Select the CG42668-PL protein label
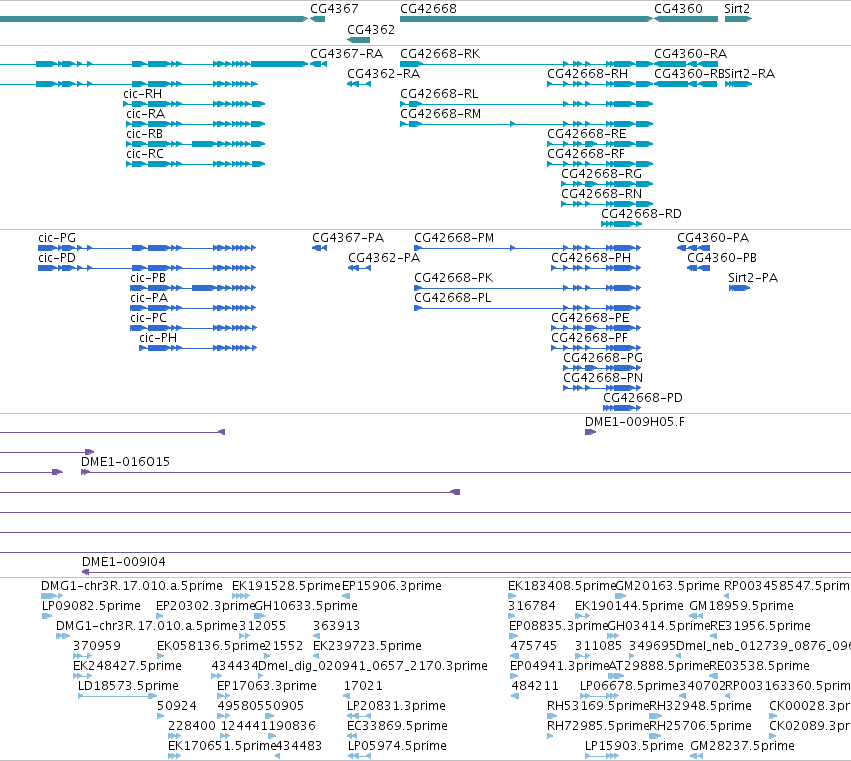This screenshot has width=851, height=761. tap(453, 298)
